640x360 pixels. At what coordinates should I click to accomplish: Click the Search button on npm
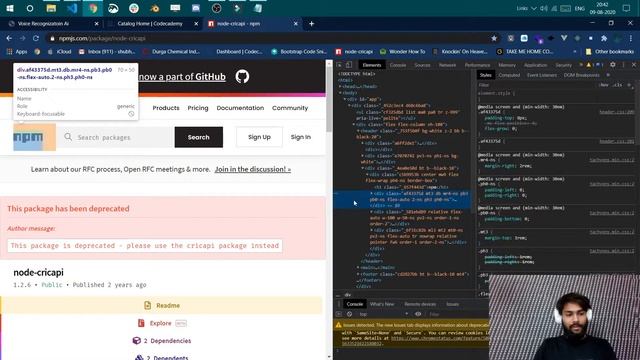pyautogui.click(x=199, y=137)
